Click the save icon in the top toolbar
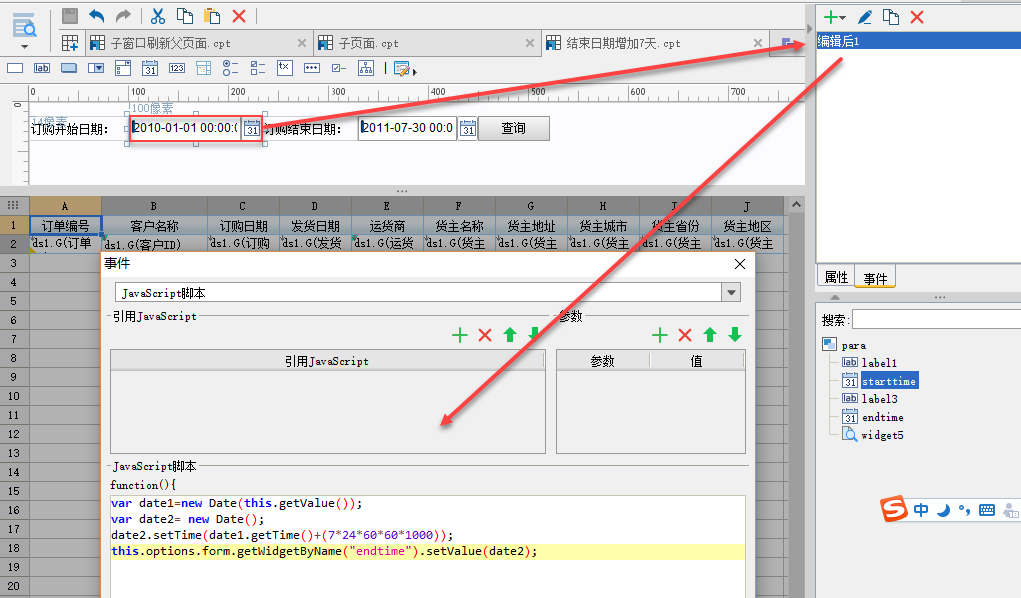This screenshot has width=1021, height=598. point(70,16)
